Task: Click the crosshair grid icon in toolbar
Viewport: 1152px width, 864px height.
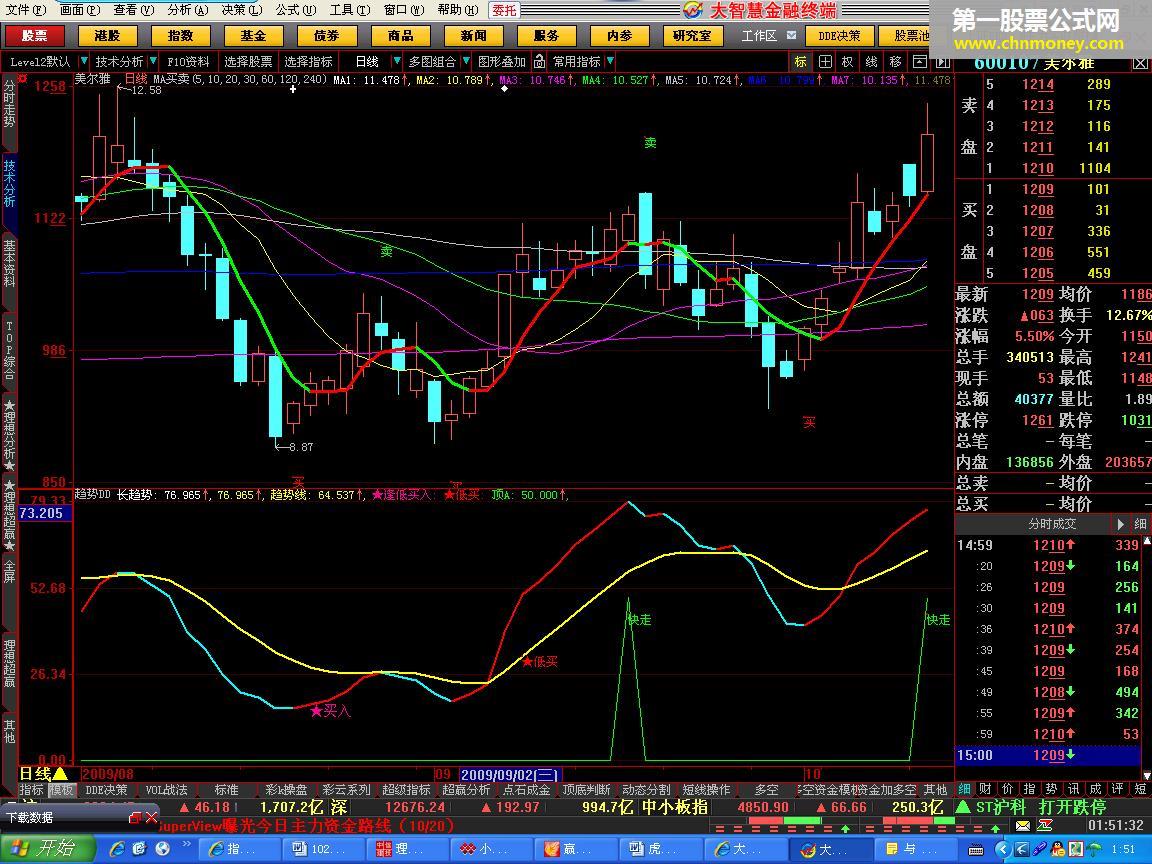Action: [x=825, y=62]
